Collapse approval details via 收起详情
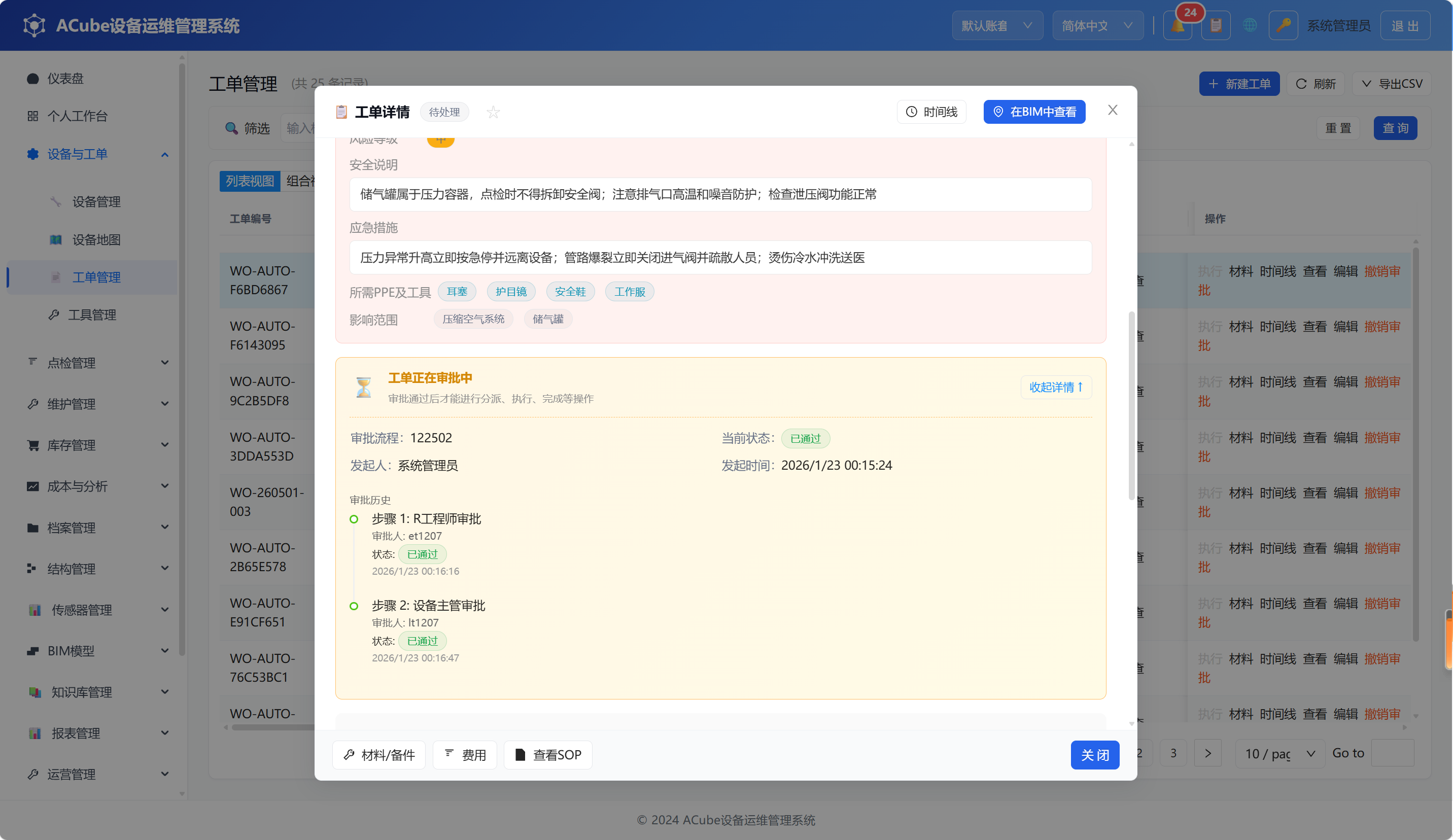Screen dimensions: 1453x840 click(x=1056, y=387)
